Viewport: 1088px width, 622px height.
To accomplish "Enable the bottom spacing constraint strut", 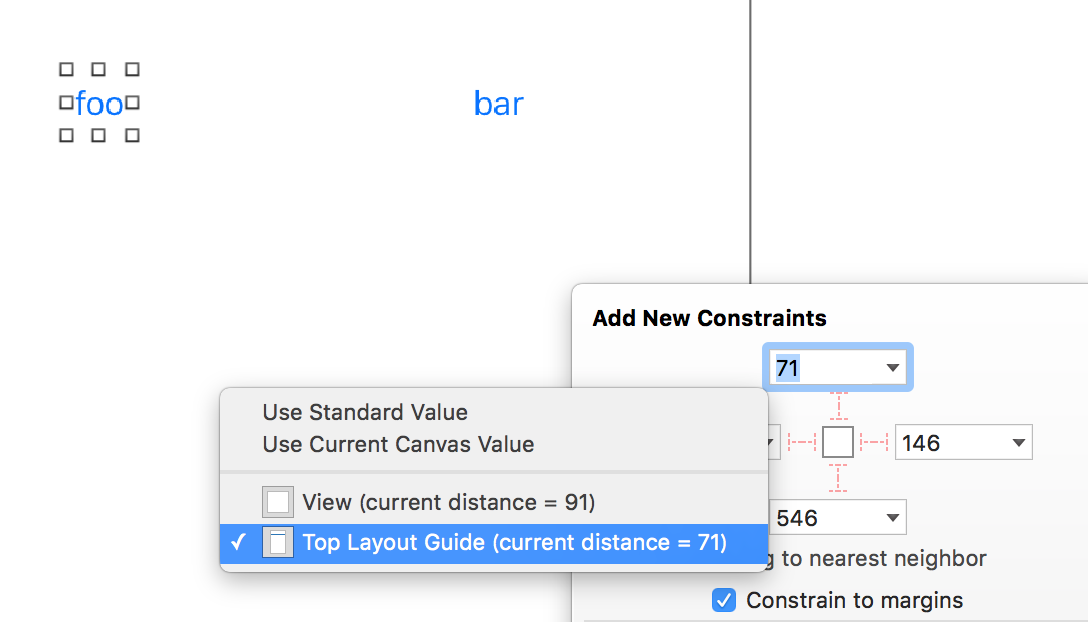I will pyautogui.click(x=838, y=477).
